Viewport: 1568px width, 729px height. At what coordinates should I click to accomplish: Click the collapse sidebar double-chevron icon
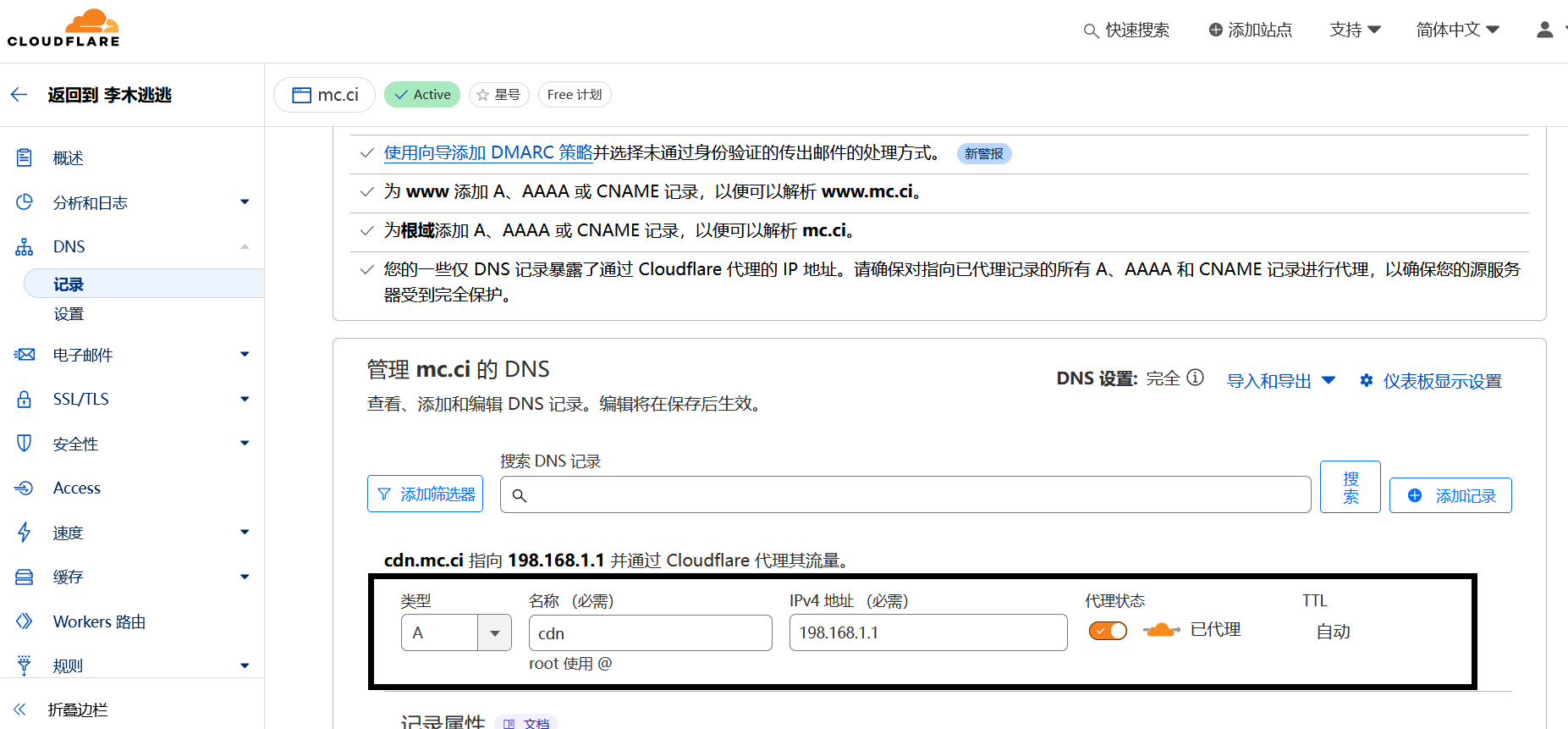tap(20, 710)
